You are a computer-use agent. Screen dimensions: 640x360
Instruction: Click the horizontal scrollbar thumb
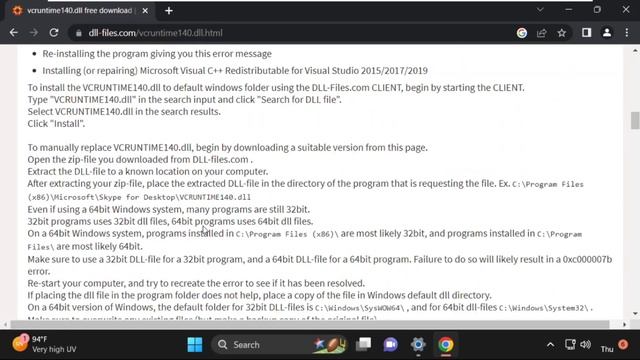pos(310,324)
